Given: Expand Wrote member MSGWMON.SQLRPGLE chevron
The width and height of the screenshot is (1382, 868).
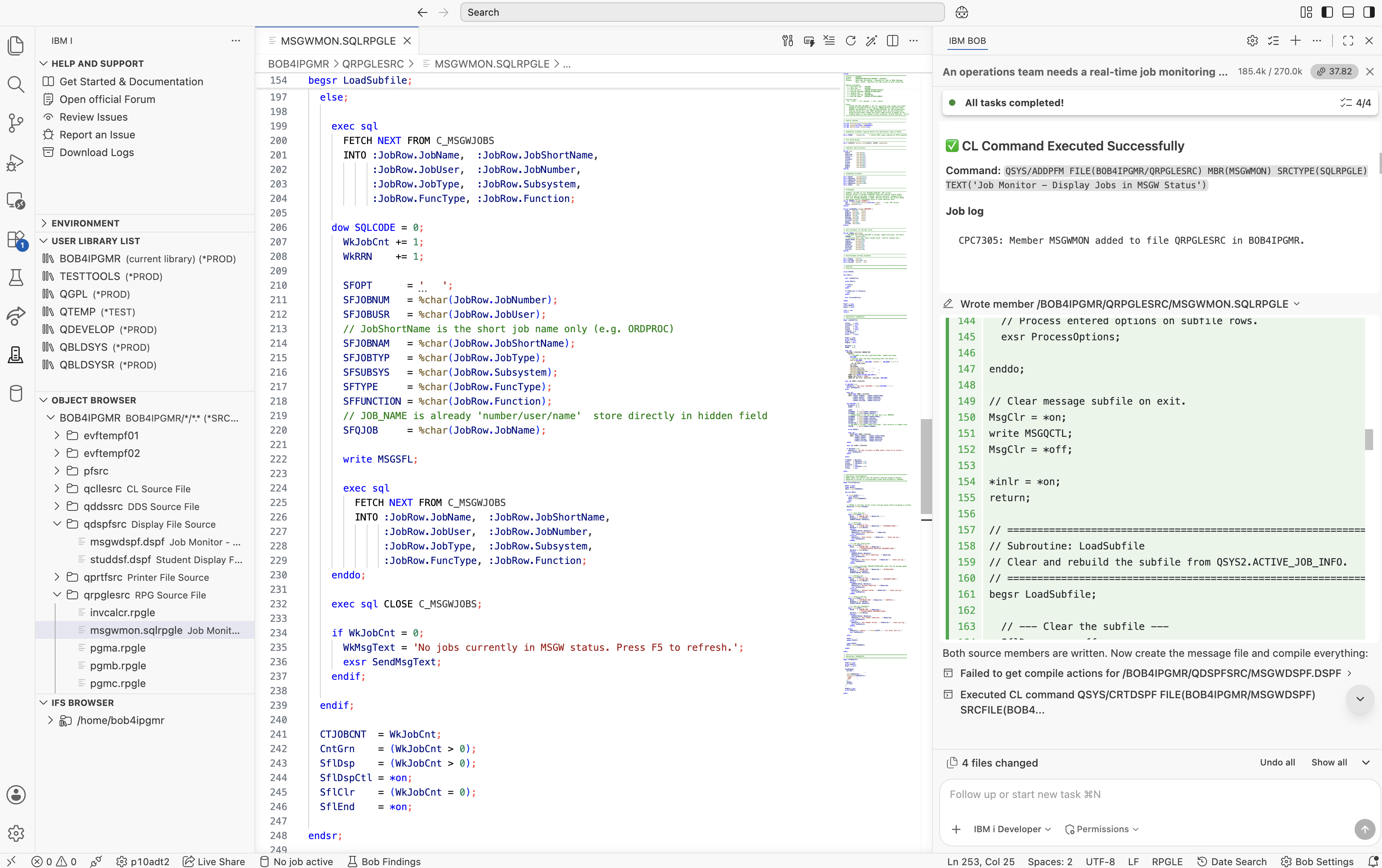Looking at the screenshot, I should [1297, 304].
